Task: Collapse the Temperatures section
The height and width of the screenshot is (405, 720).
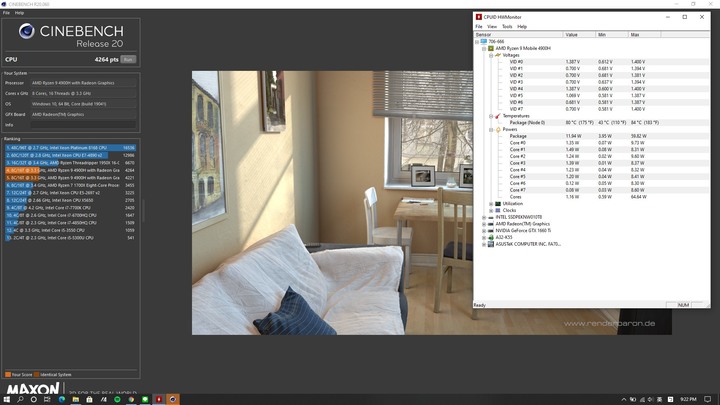Action: coord(491,116)
